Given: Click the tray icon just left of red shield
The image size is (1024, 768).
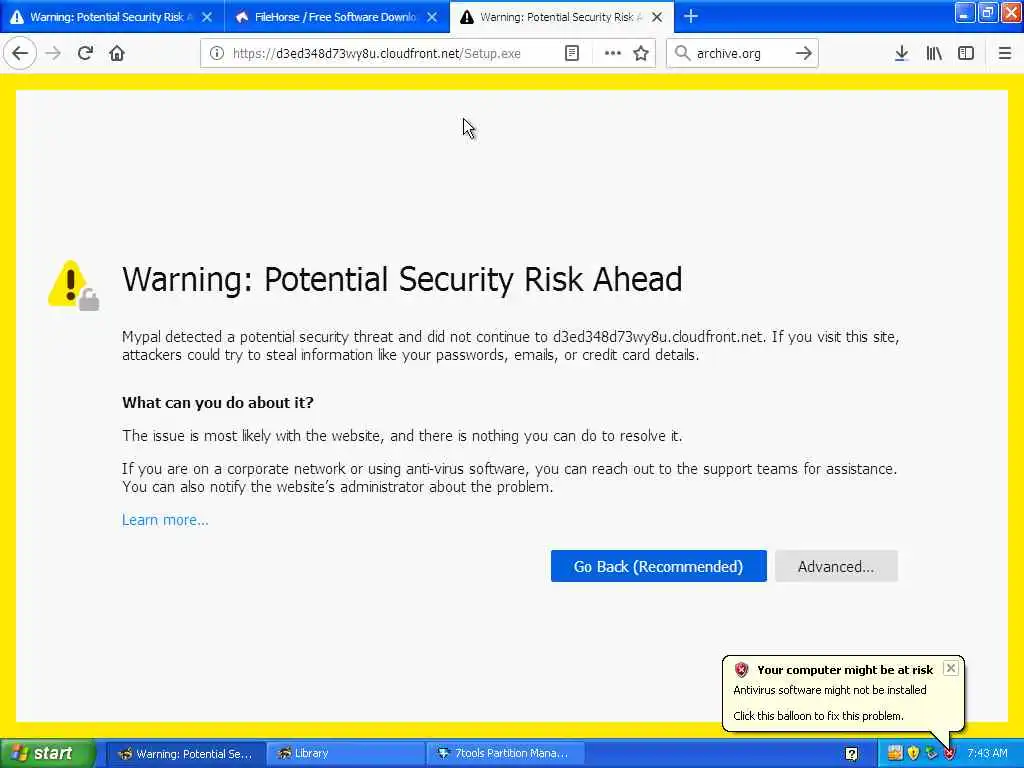Looking at the screenshot, I should (x=932, y=754).
